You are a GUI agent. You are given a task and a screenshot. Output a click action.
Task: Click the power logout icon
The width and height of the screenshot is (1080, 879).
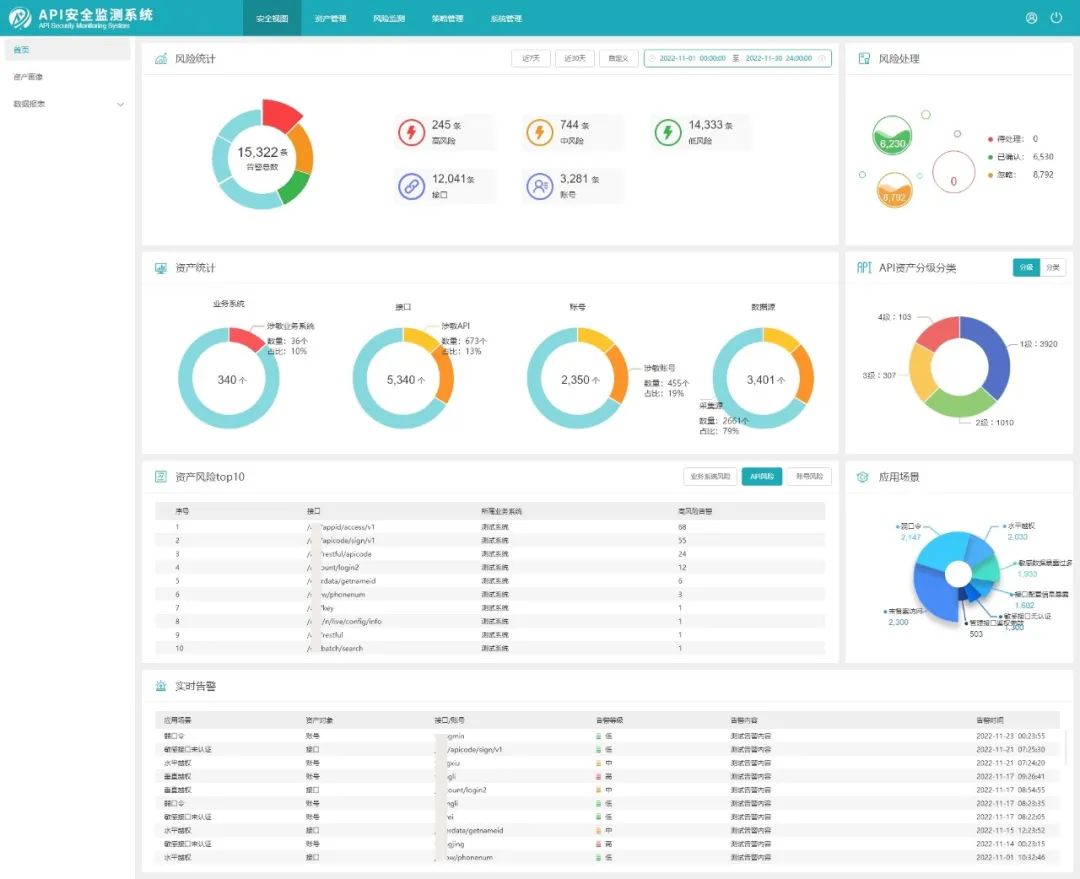coord(1056,18)
